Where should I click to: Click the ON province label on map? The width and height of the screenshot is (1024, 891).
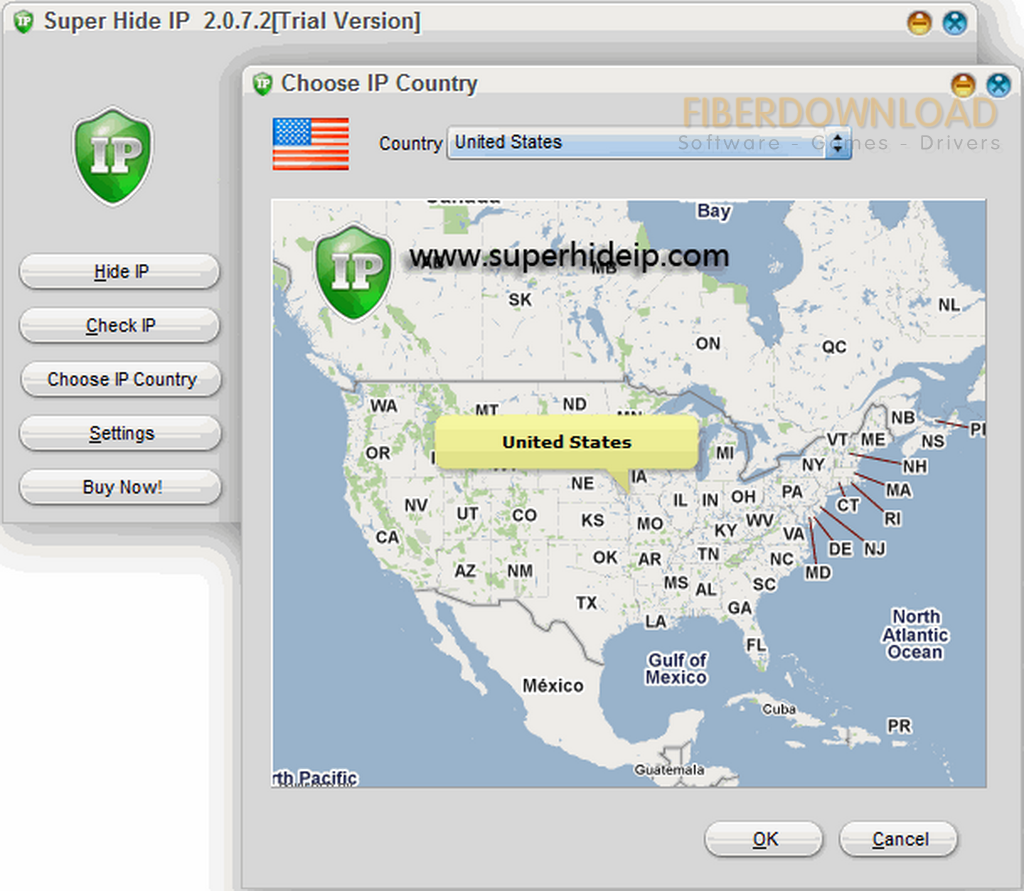click(x=708, y=344)
